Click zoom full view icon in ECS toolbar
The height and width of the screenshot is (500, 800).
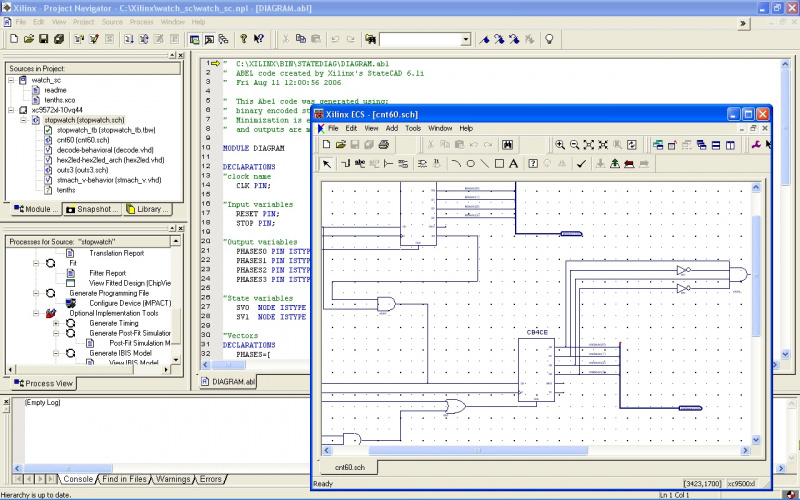tap(589, 145)
